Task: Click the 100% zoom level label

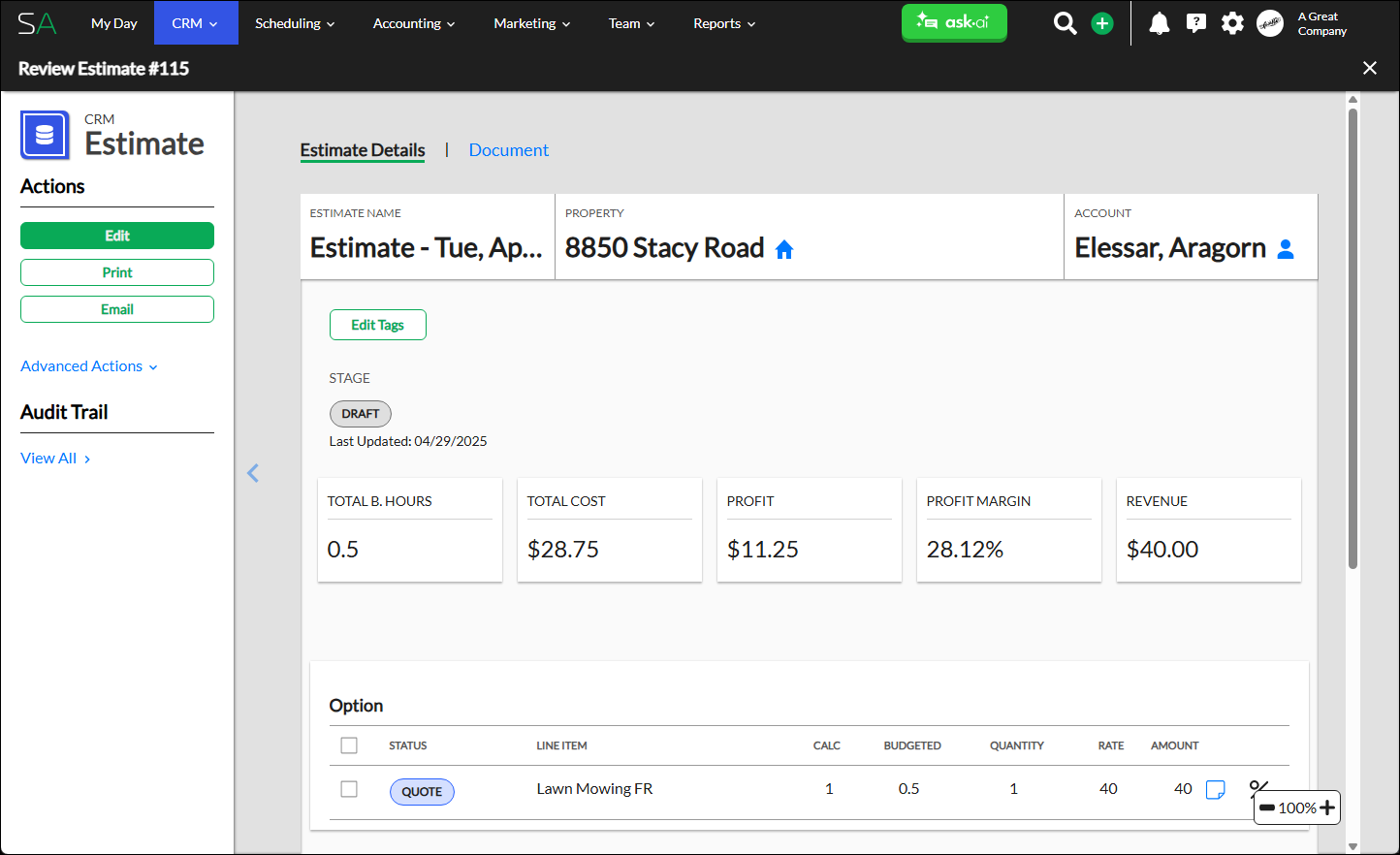Action: (1297, 807)
